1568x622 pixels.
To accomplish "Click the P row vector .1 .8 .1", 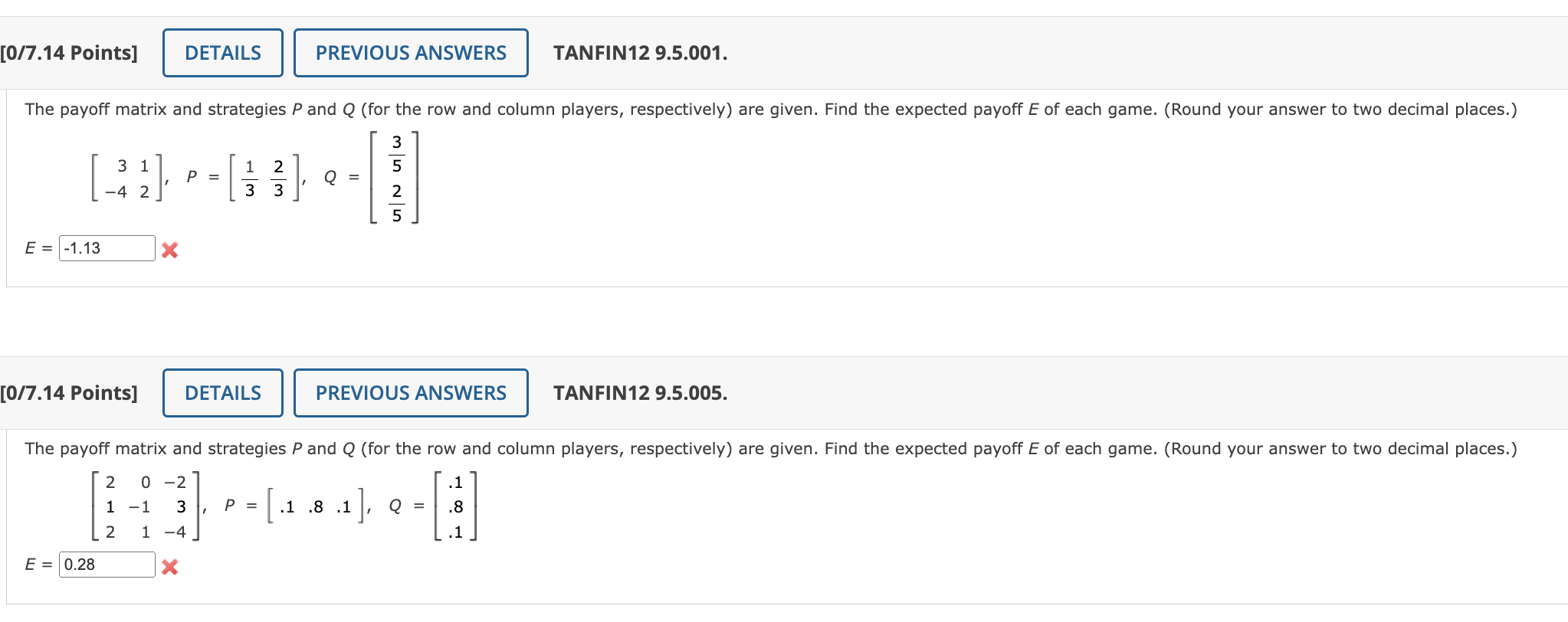I will [x=315, y=506].
